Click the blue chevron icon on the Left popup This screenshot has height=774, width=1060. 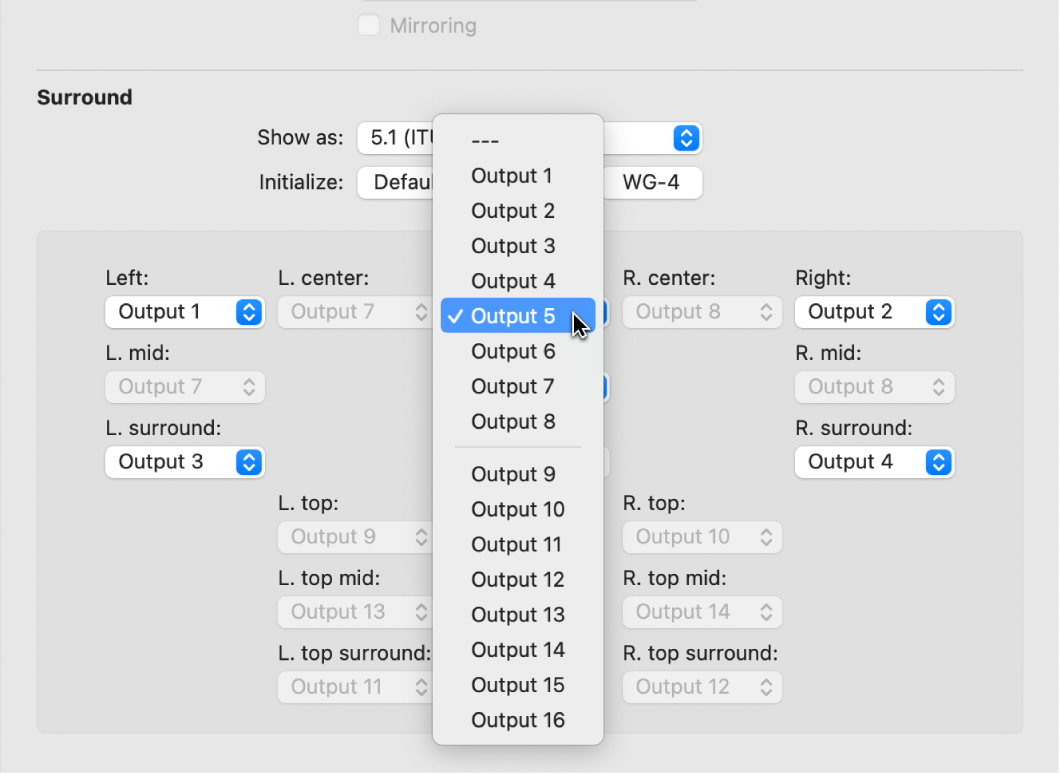249,312
